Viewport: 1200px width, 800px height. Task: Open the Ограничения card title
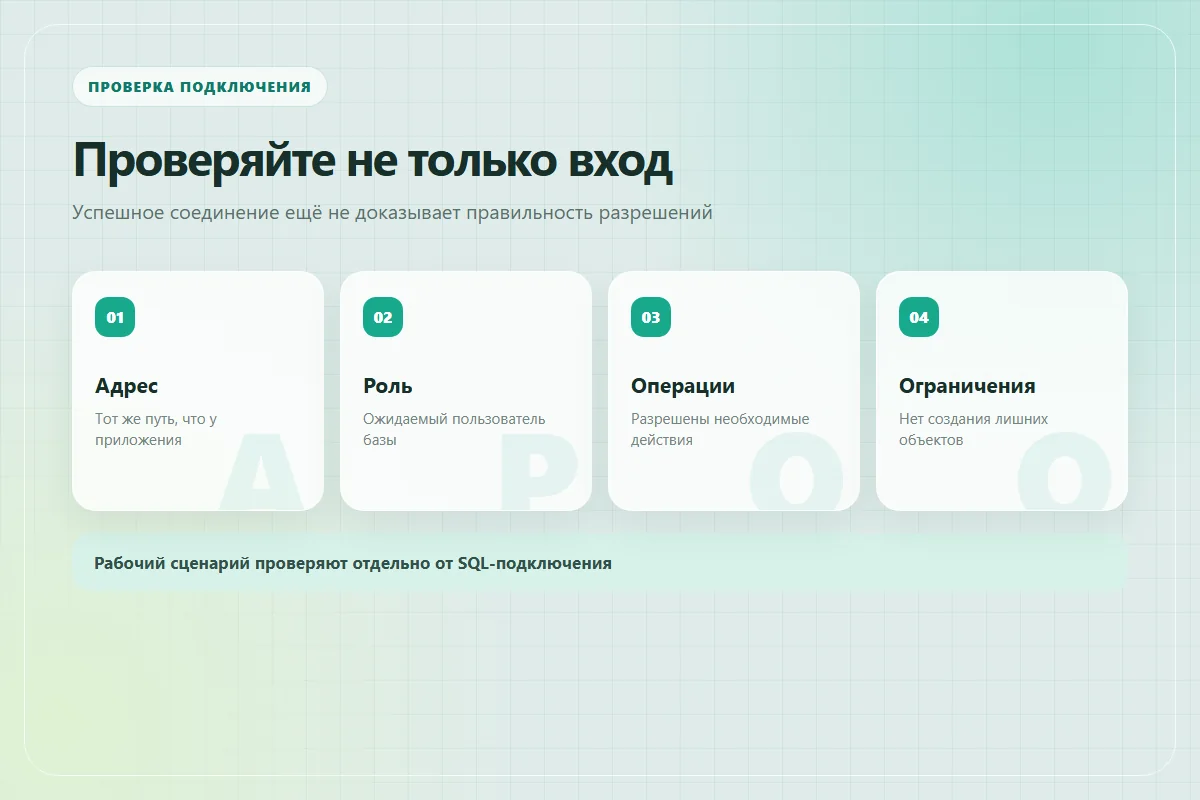coord(967,386)
